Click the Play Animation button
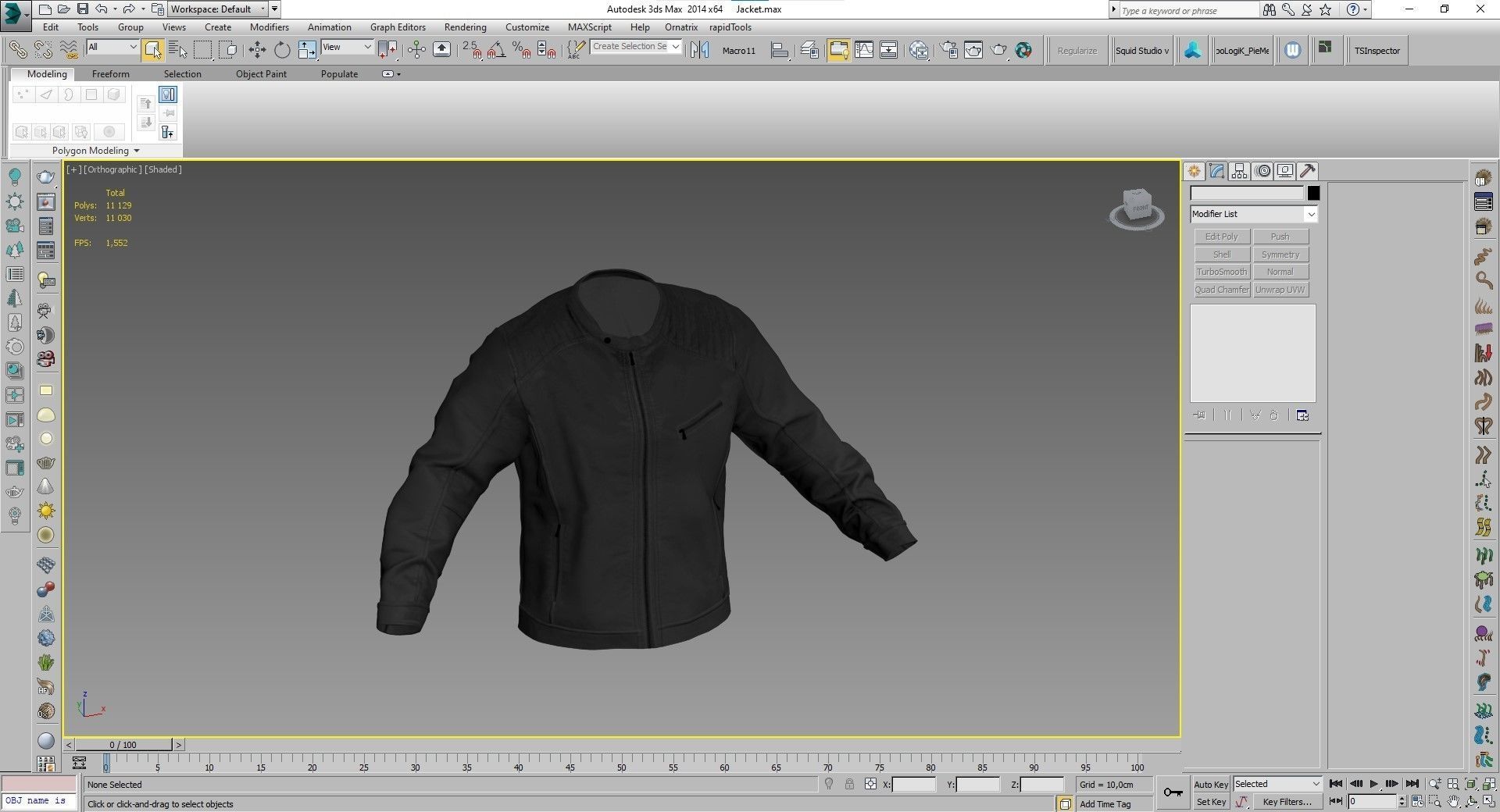 [1374, 784]
